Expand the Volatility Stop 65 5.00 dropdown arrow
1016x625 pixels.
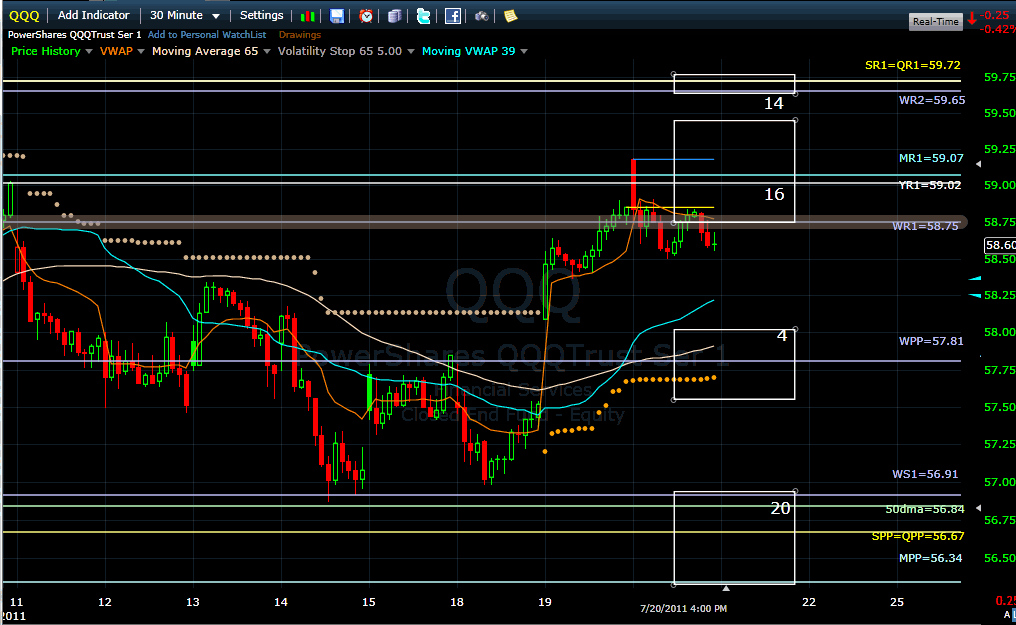410,51
